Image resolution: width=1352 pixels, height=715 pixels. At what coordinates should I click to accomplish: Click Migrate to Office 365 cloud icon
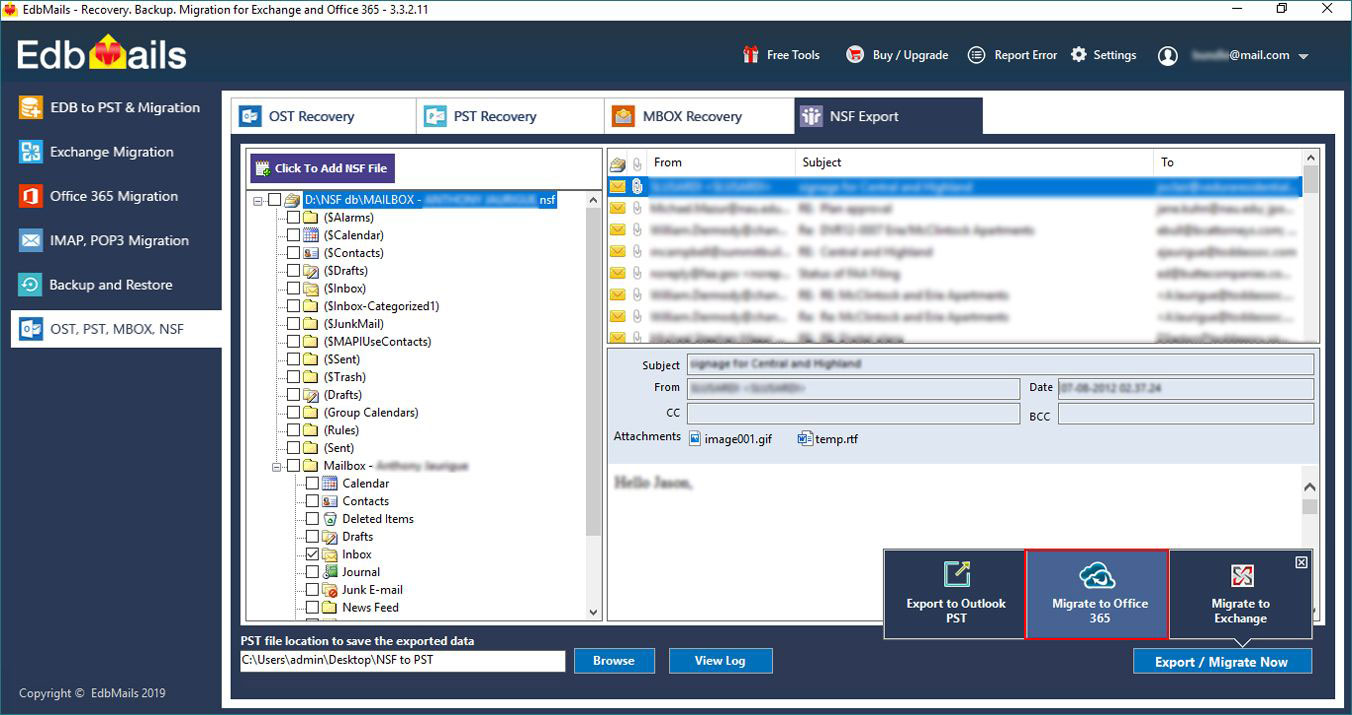1097,575
